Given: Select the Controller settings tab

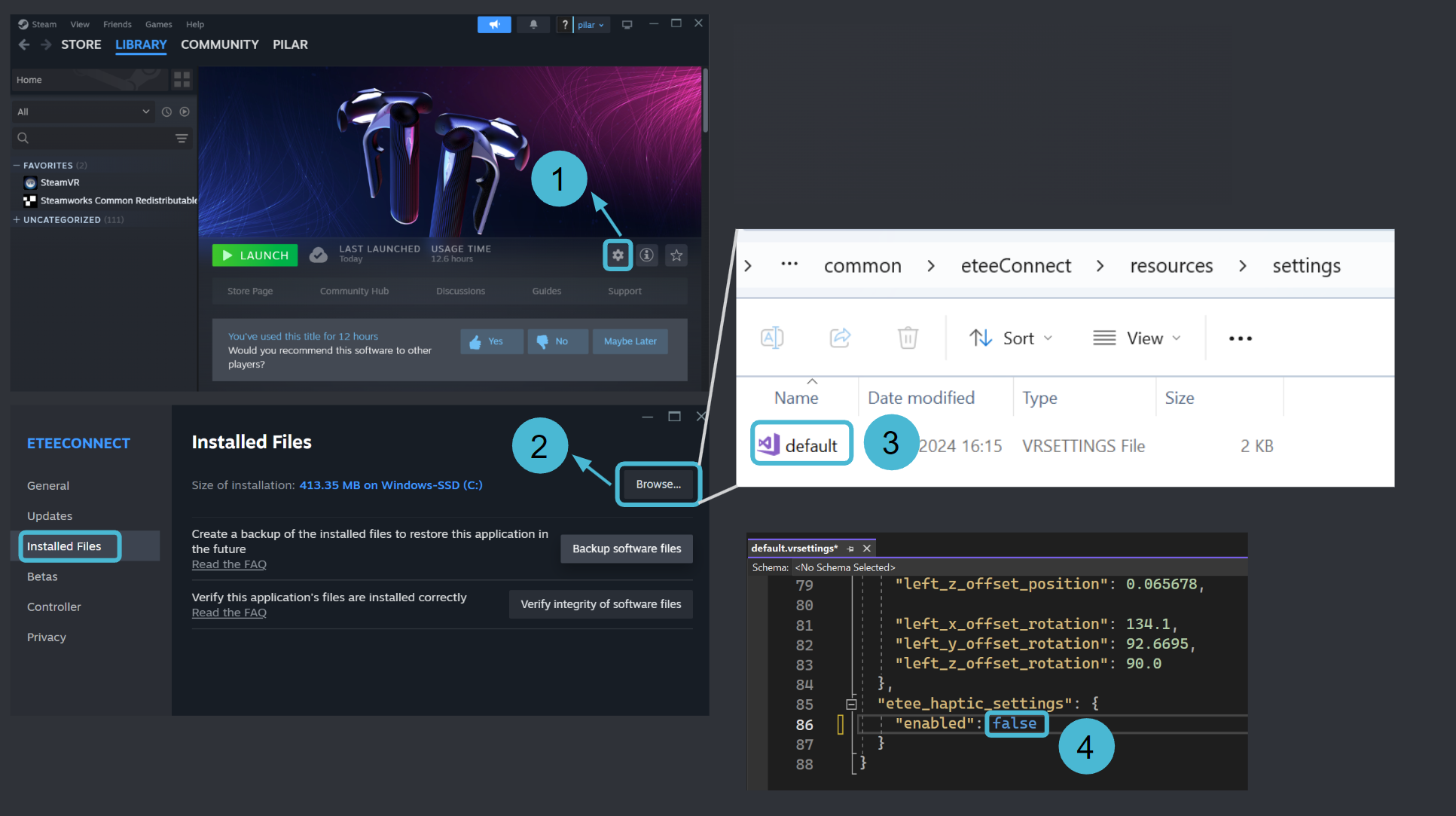Looking at the screenshot, I should click(x=54, y=607).
